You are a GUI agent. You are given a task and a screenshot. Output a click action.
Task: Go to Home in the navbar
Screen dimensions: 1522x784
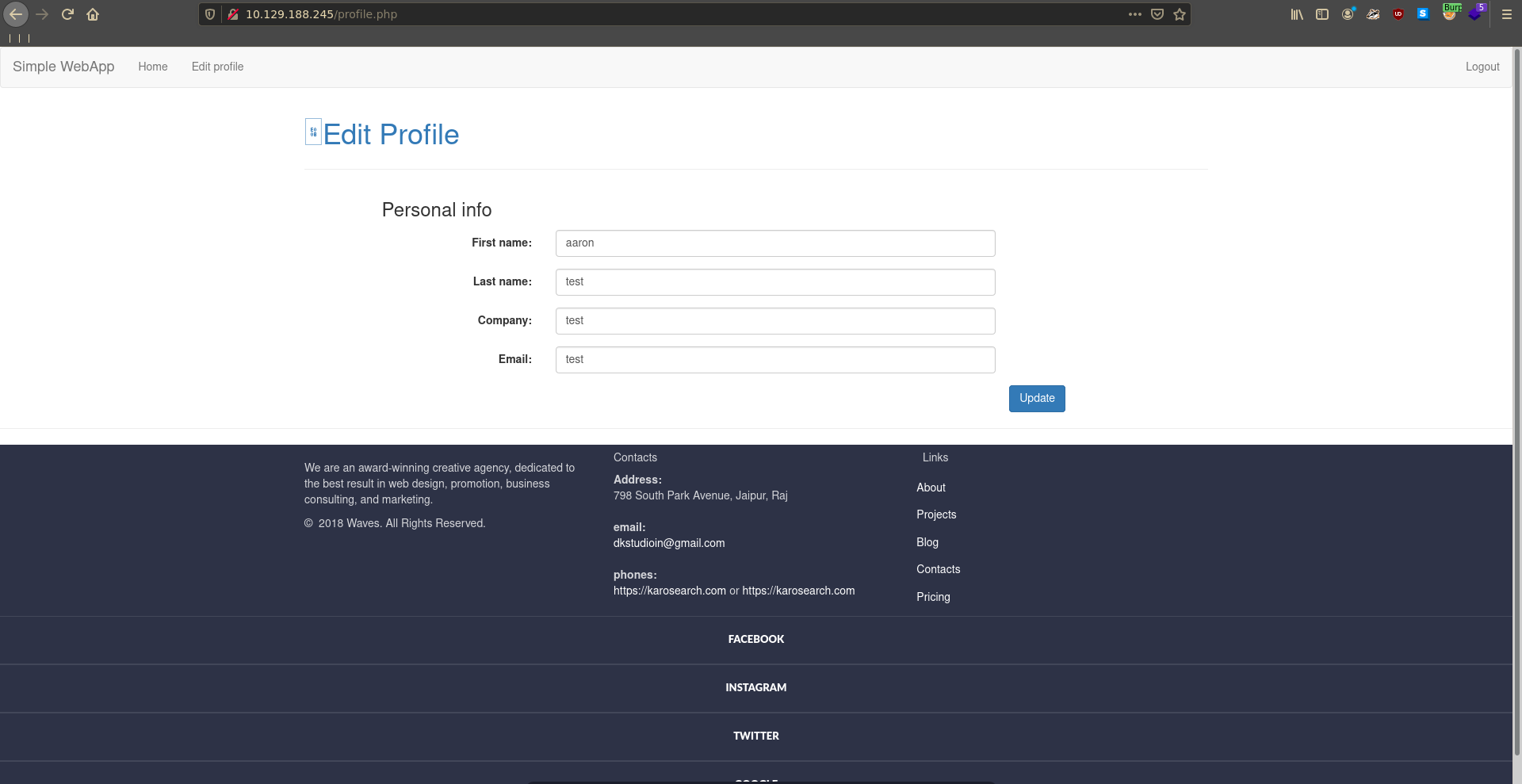pyautogui.click(x=153, y=67)
